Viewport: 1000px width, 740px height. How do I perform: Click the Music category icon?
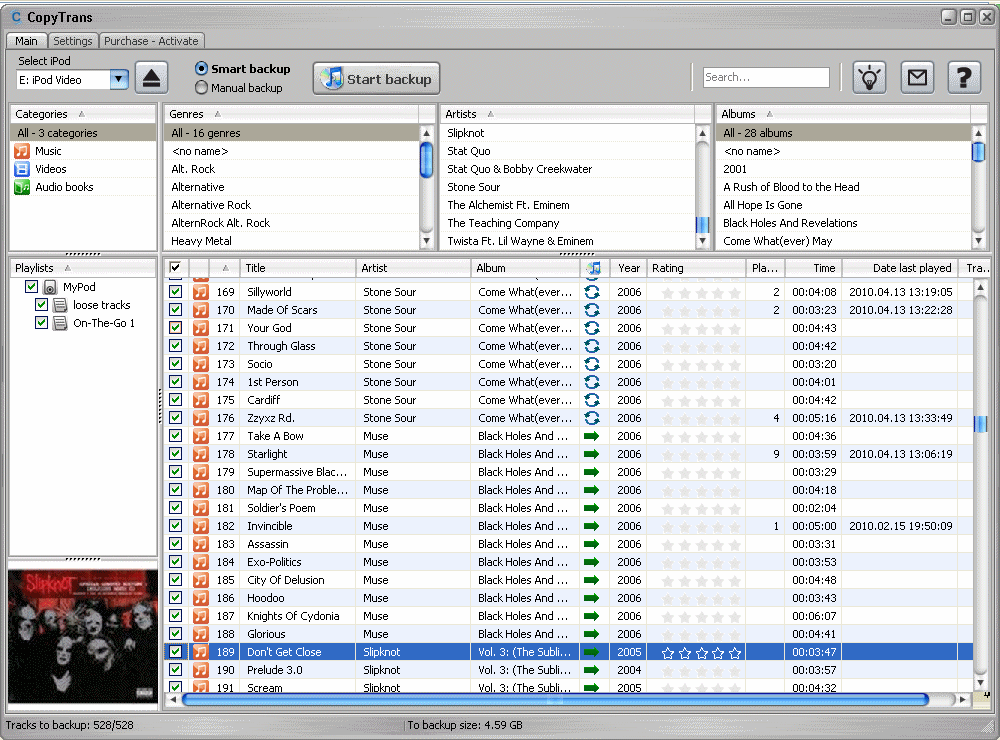(x=22, y=151)
